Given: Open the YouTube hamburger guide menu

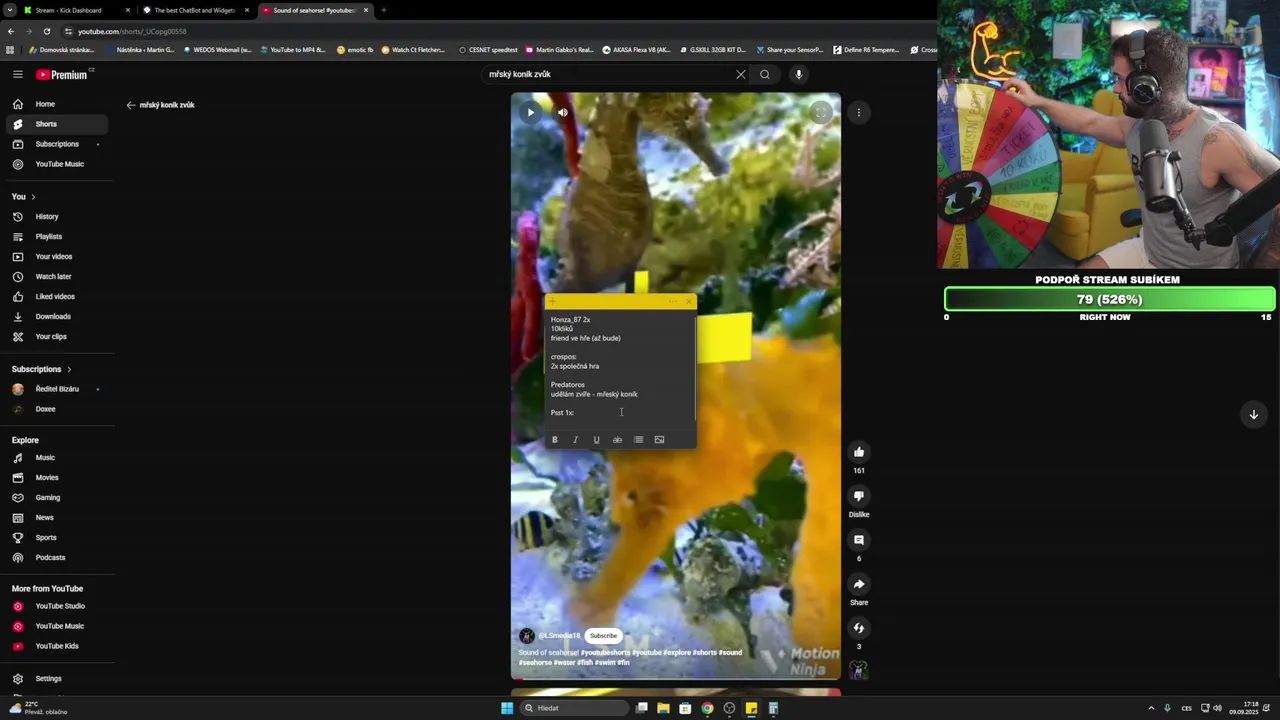Looking at the screenshot, I should click(18, 74).
